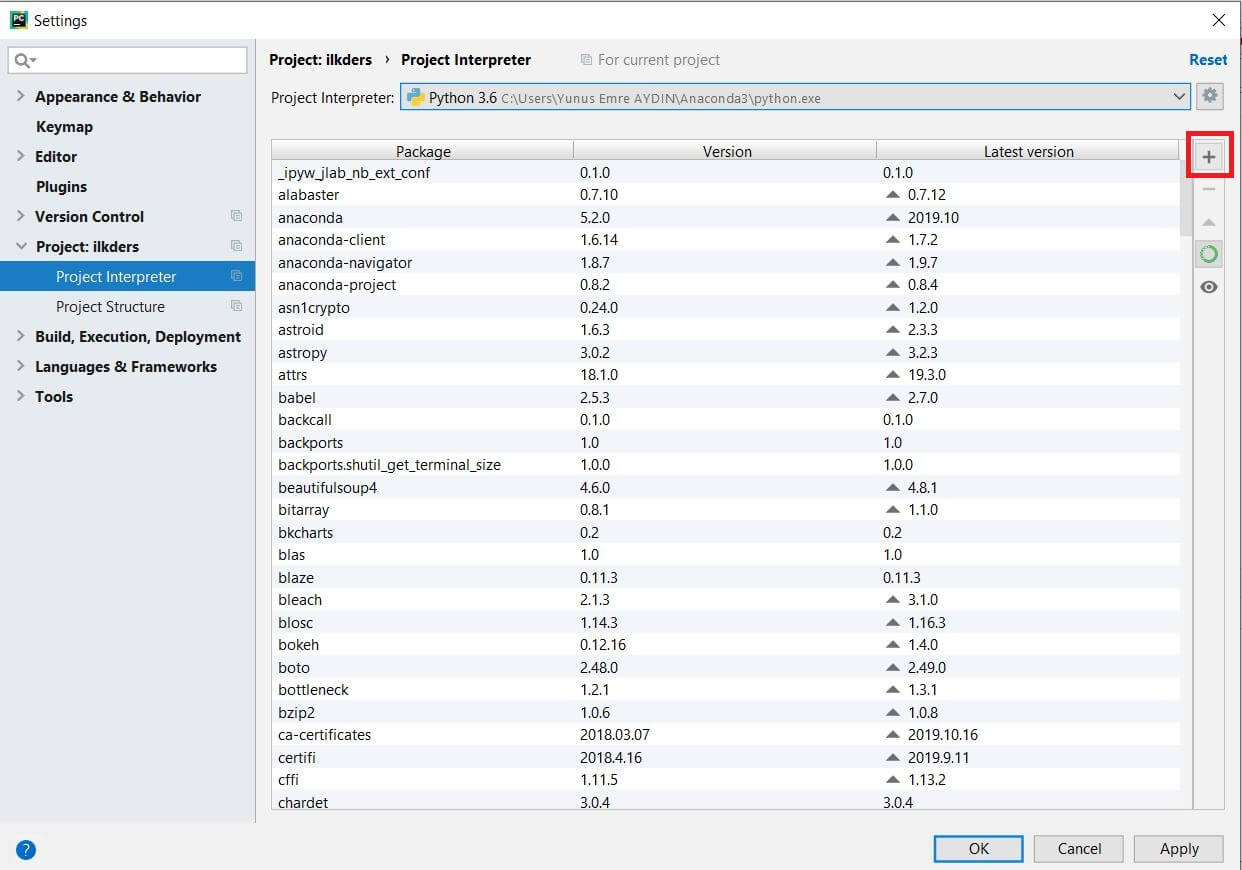Select the beautifulsoup4 package
This screenshot has width=1242, height=870.
(x=726, y=487)
